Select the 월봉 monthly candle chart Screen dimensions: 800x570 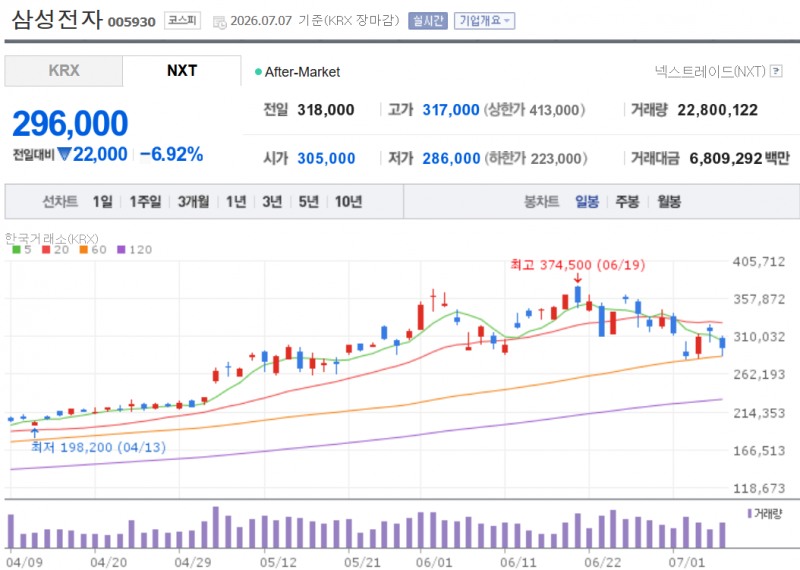pyautogui.click(x=669, y=202)
